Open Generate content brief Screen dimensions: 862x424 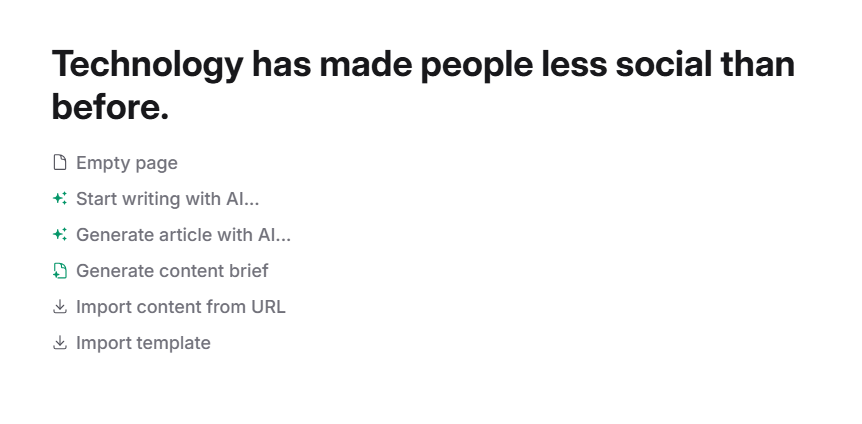[x=172, y=271]
